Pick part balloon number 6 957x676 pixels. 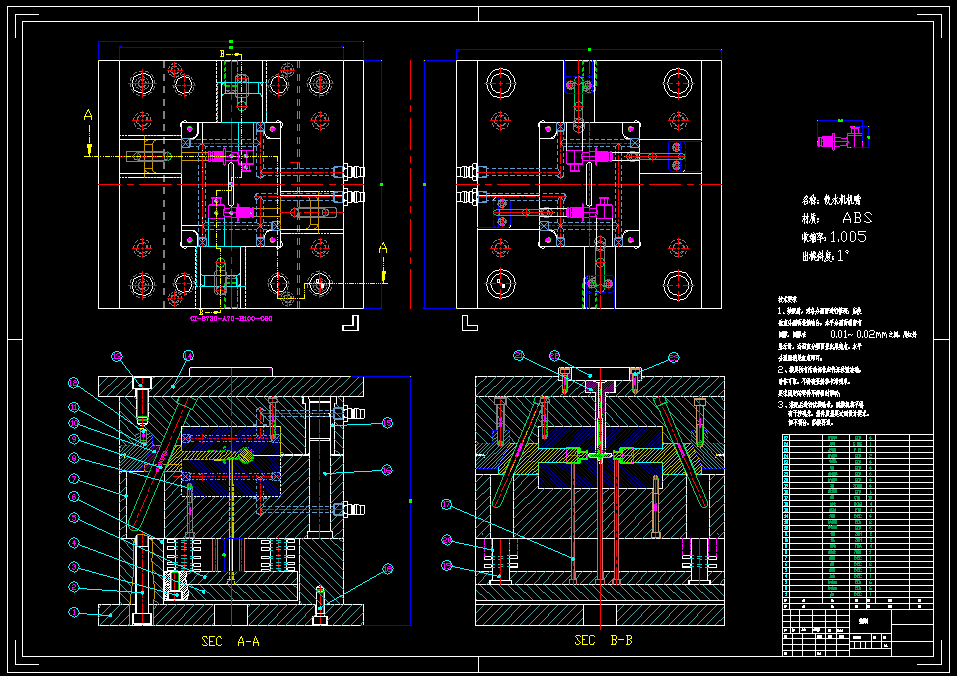74,497
